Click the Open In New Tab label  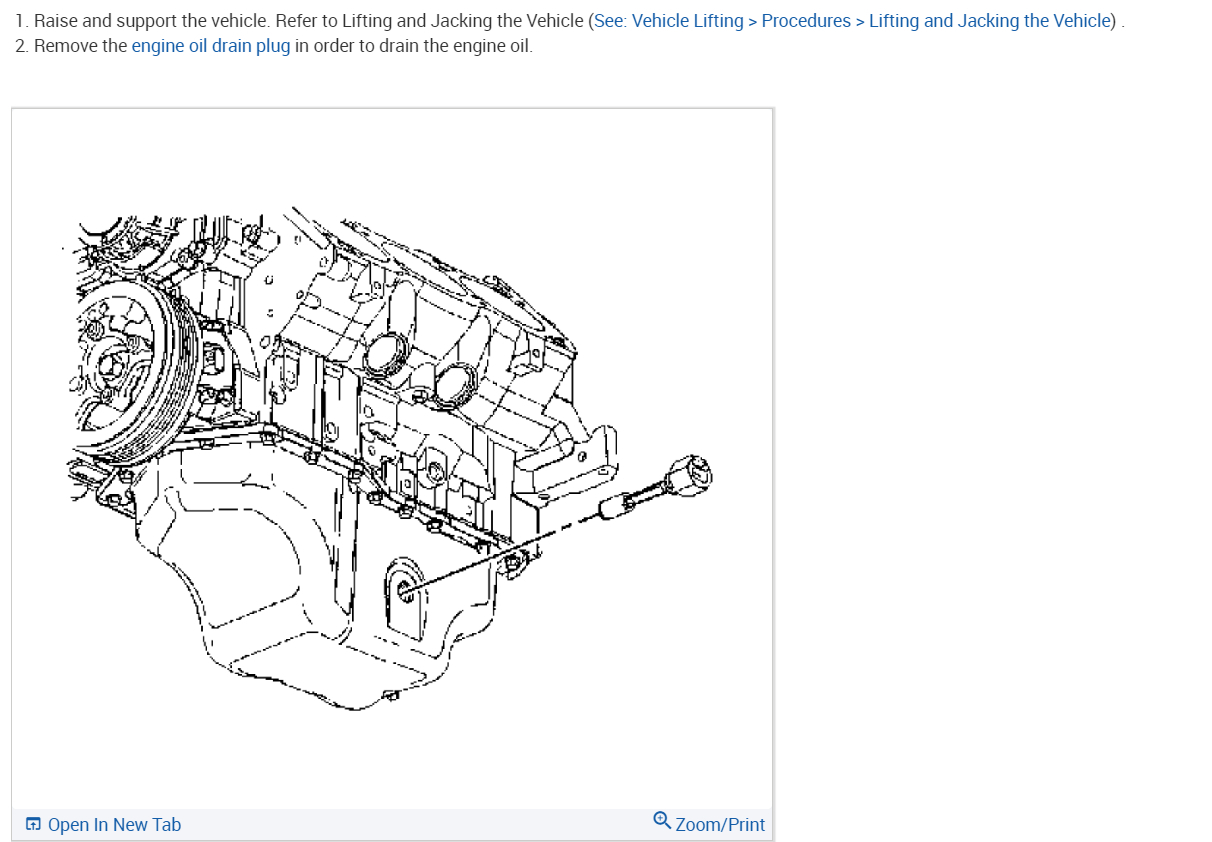click(x=114, y=825)
